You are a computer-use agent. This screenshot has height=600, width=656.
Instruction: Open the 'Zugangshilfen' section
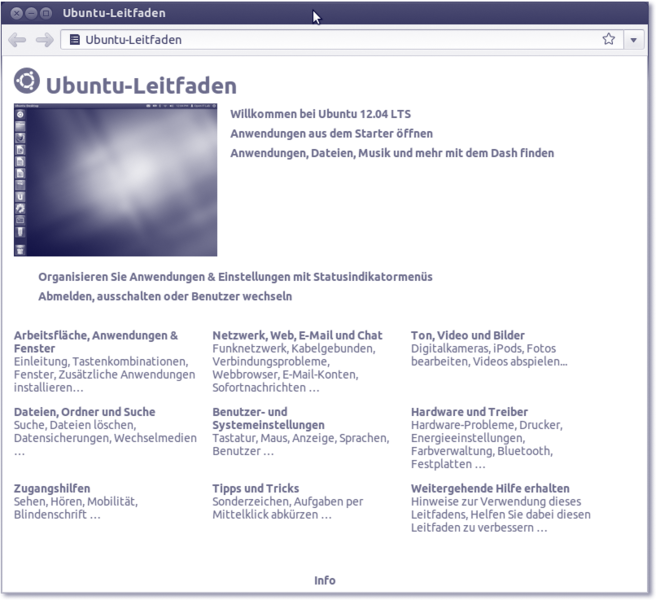coord(52,488)
